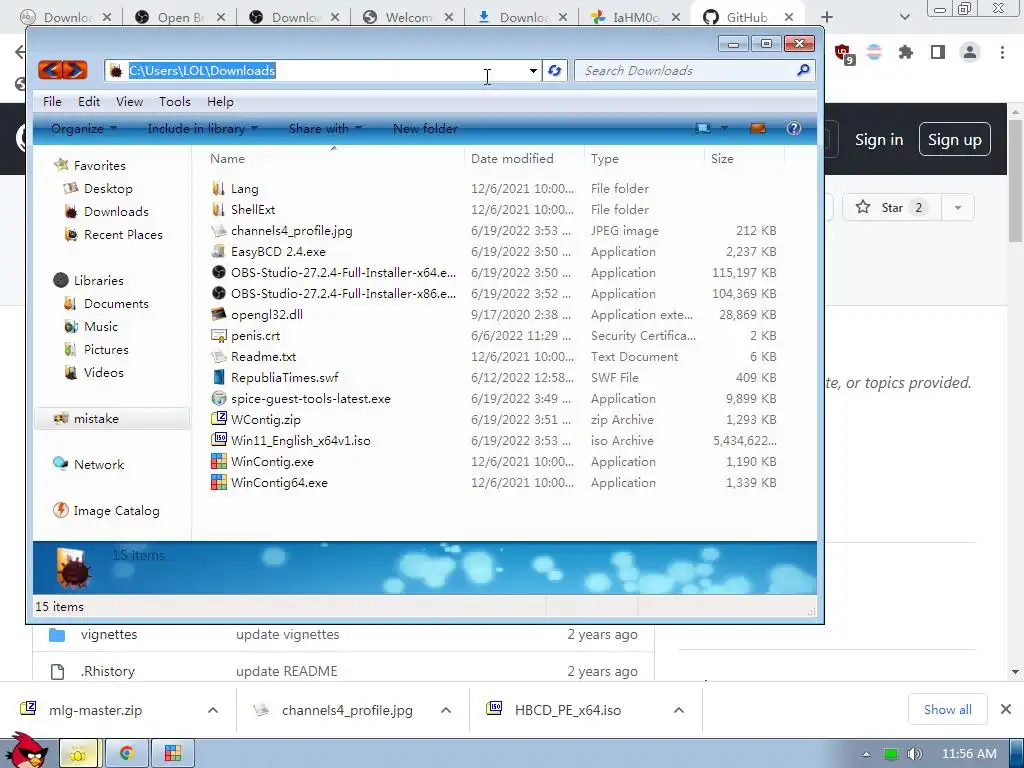Open the Edit menu

[x=89, y=102]
